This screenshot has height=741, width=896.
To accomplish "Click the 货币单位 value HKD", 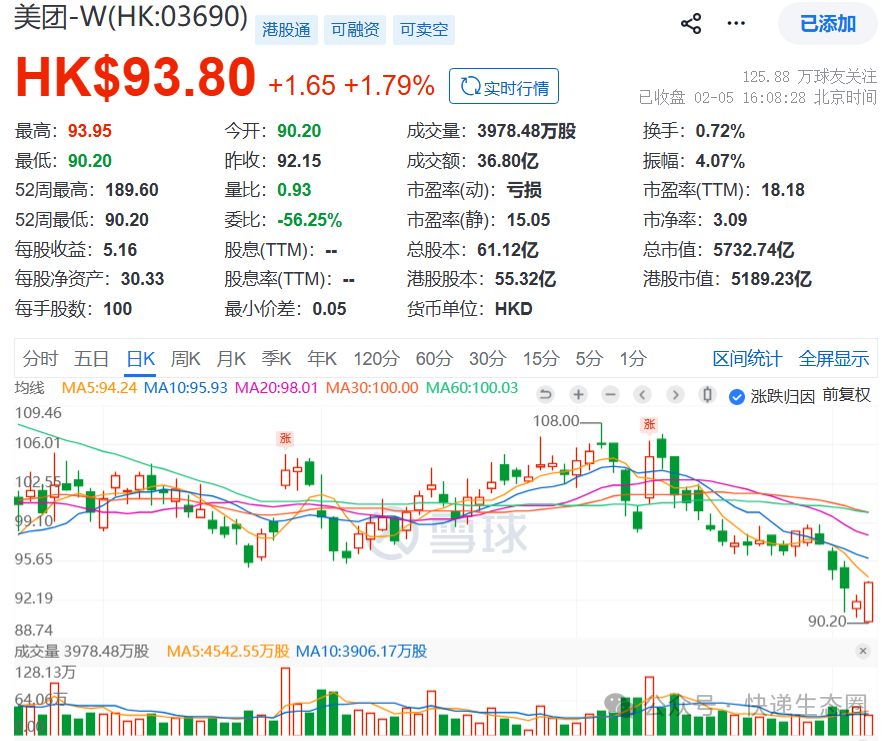I will click(513, 309).
